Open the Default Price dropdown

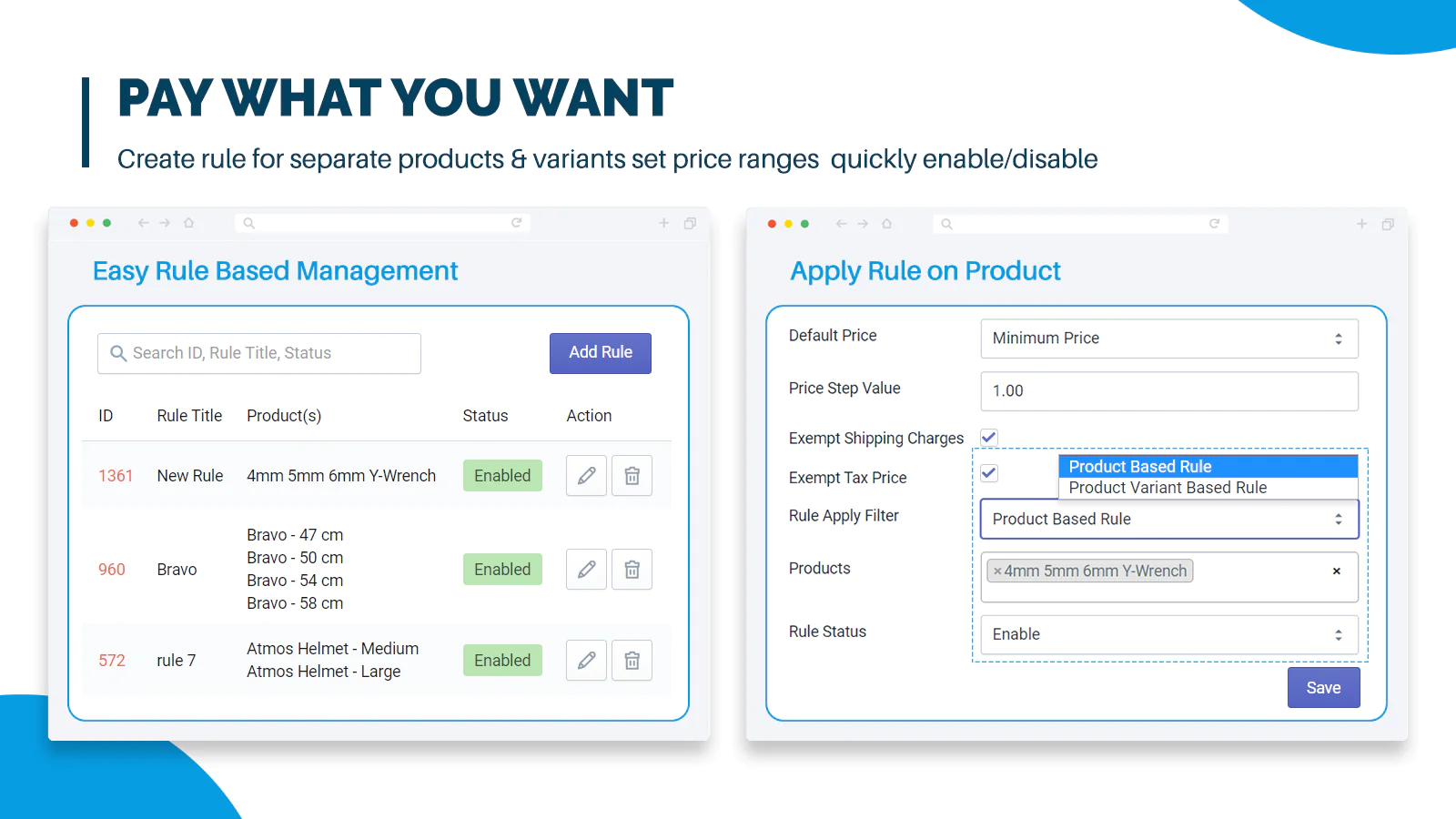point(1169,339)
